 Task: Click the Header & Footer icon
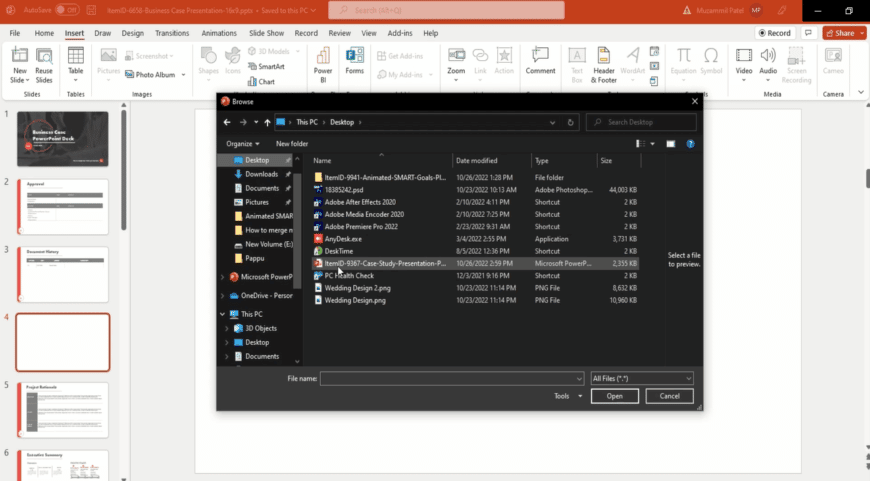click(x=603, y=60)
